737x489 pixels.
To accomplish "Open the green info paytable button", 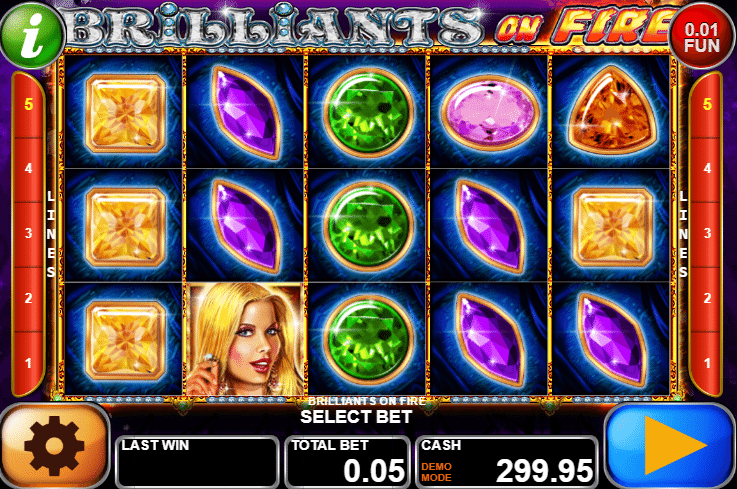I will [32, 35].
